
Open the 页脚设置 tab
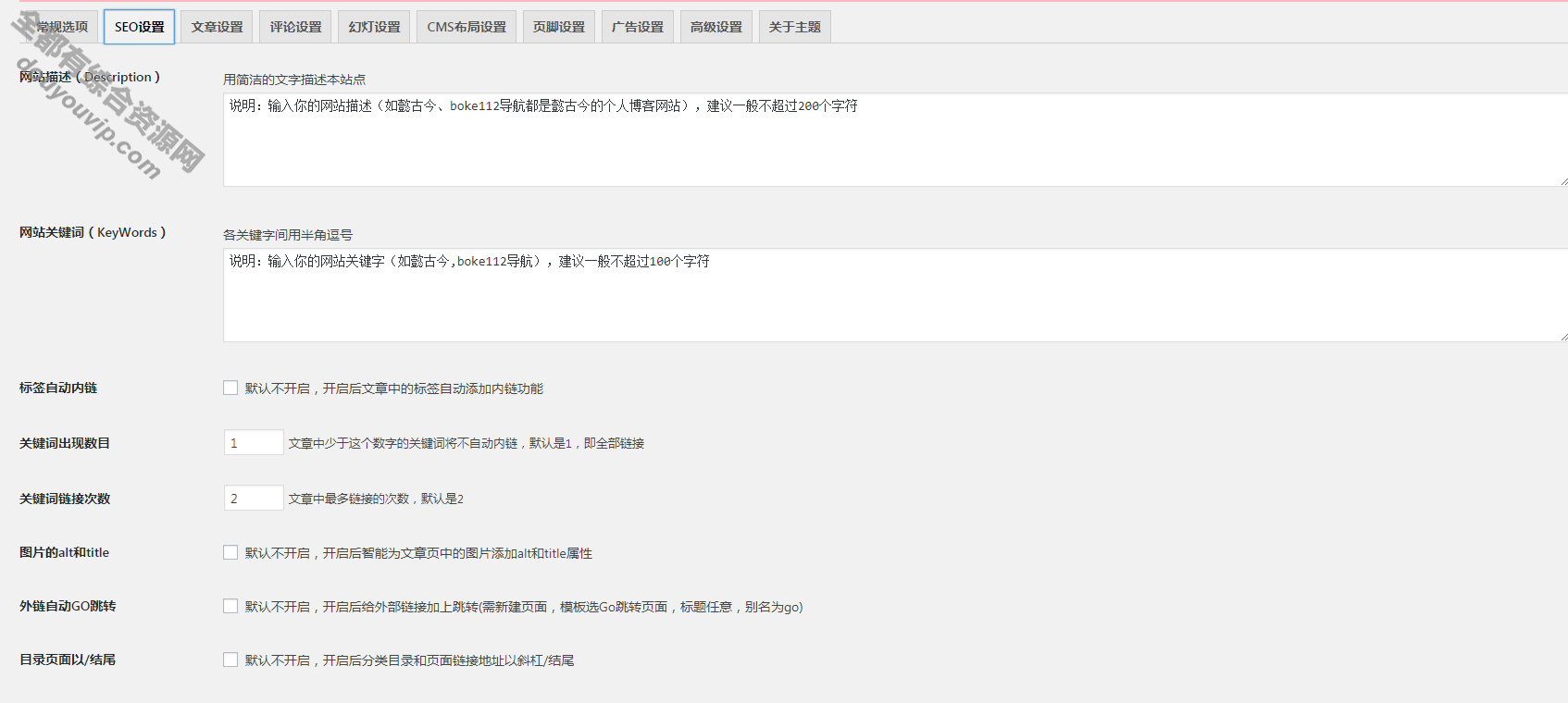coord(559,27)
